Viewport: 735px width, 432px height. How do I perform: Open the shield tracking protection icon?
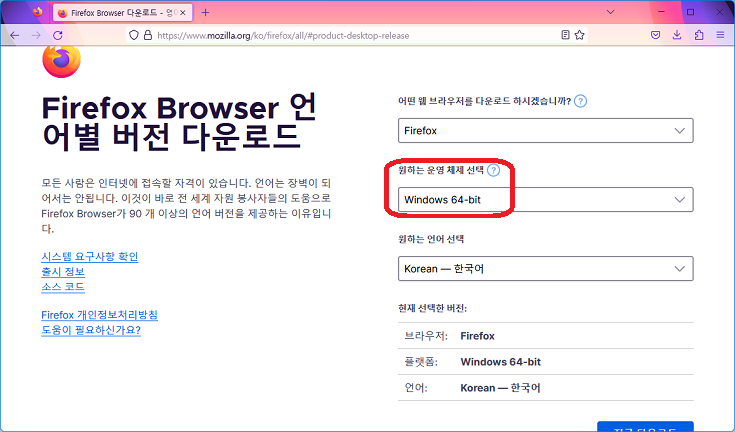point(134,35)
